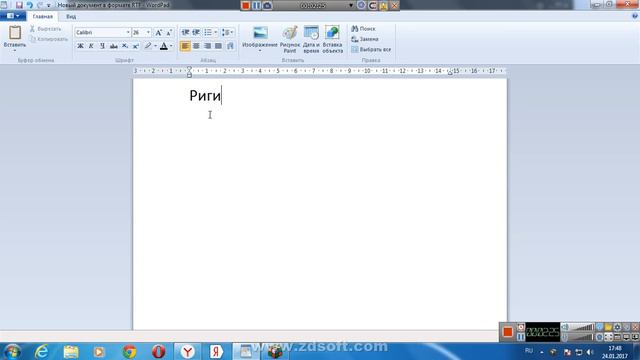Switch to the Главная tab
This screenshot has width=640, height=360.
point(42,16)
